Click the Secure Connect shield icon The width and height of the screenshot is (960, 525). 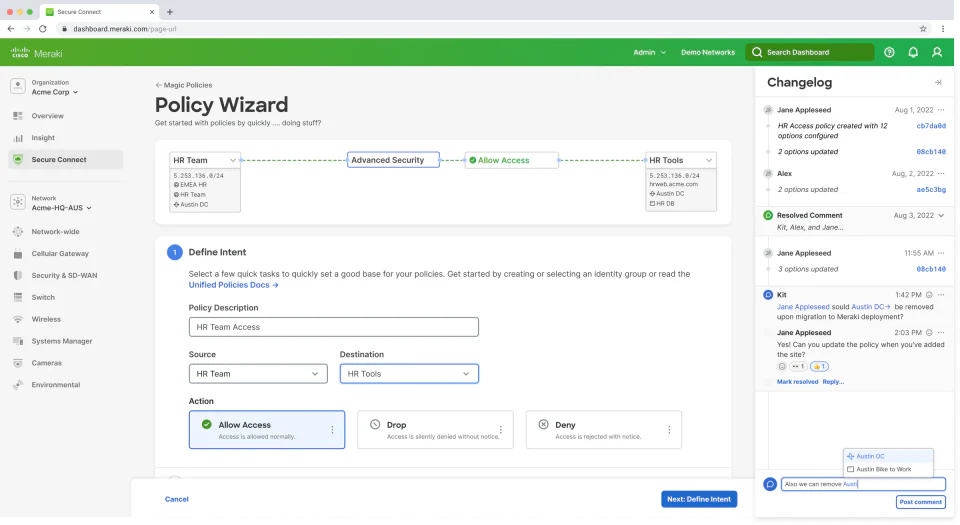(x=18, y=160)
